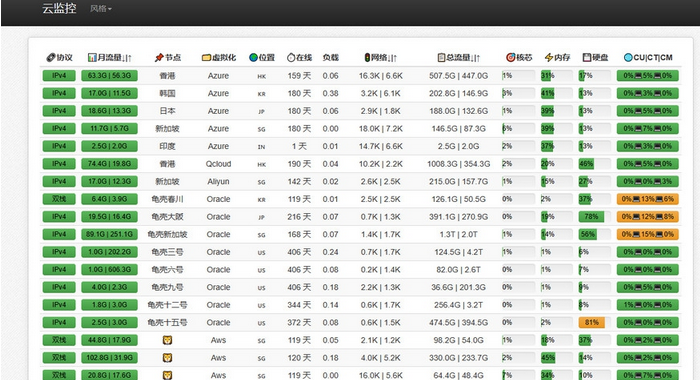This screenshot has height=380, width=700.
Task: Click the orange 81% disk bar
Action: pyautogui.click(x=592, y=322)
